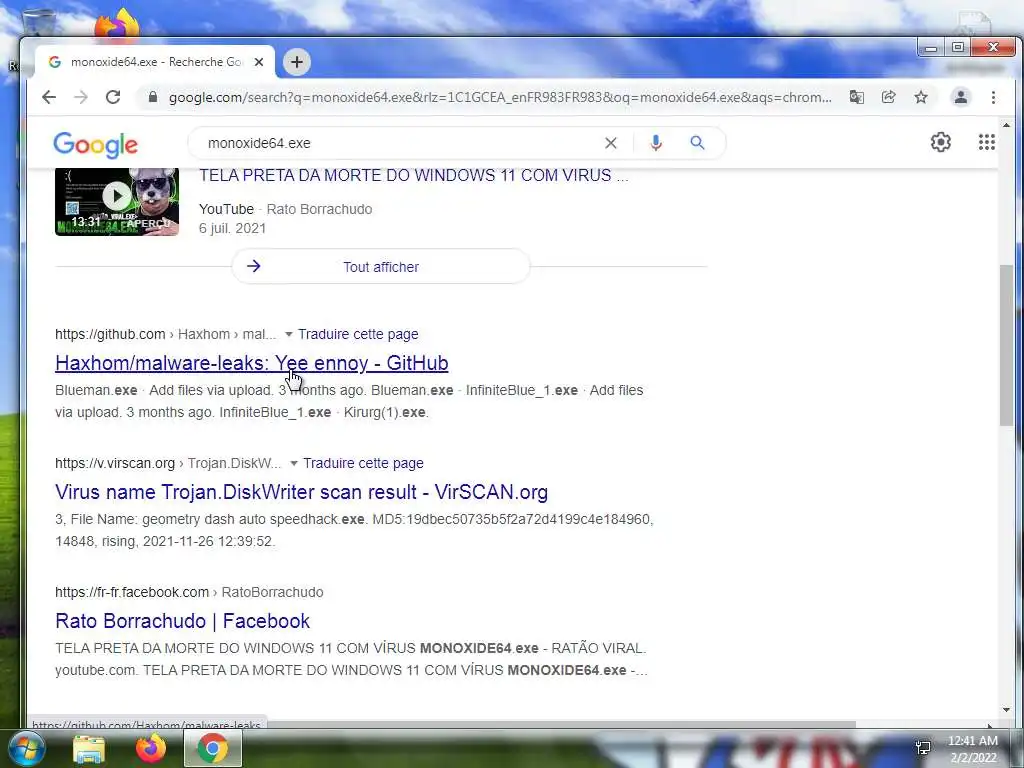Click Traduire cette page for GitHub result
The width and height of the screenshot is (1024, 768).
358,334
